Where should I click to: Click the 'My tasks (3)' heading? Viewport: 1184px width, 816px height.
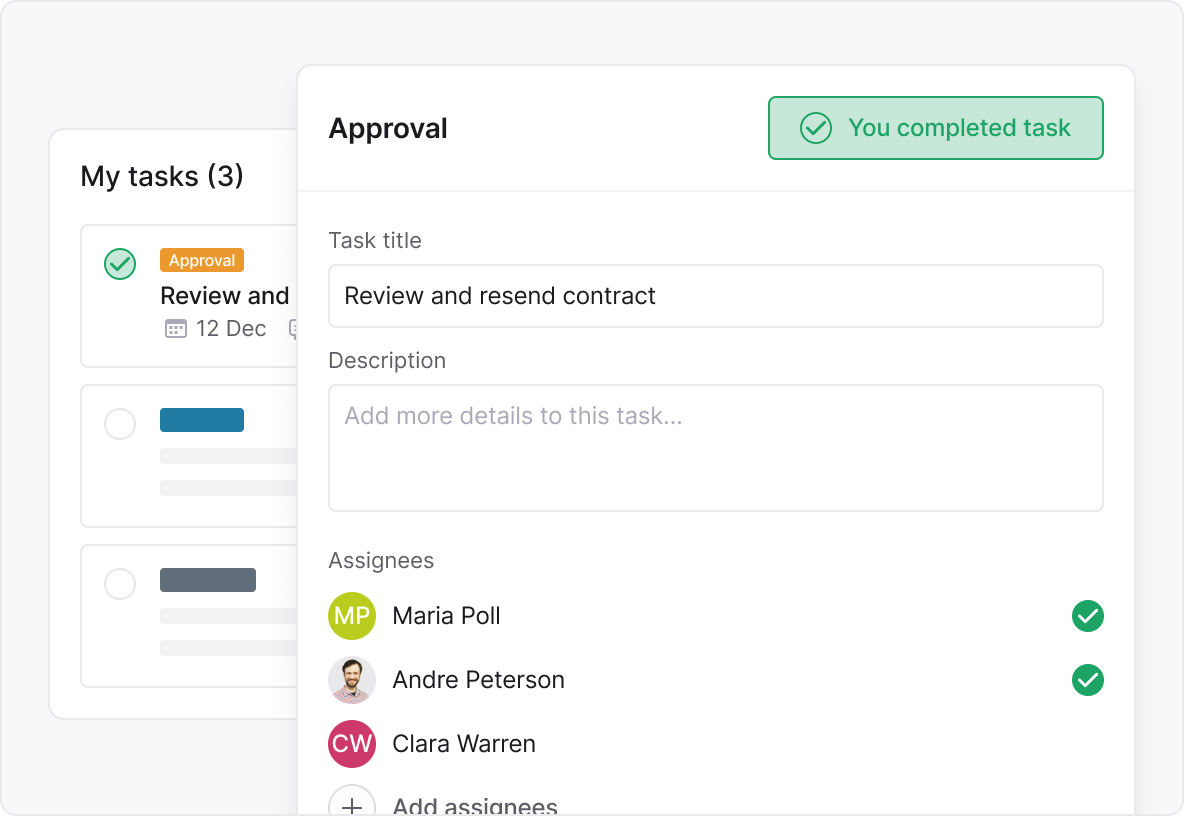click(162, 176)
